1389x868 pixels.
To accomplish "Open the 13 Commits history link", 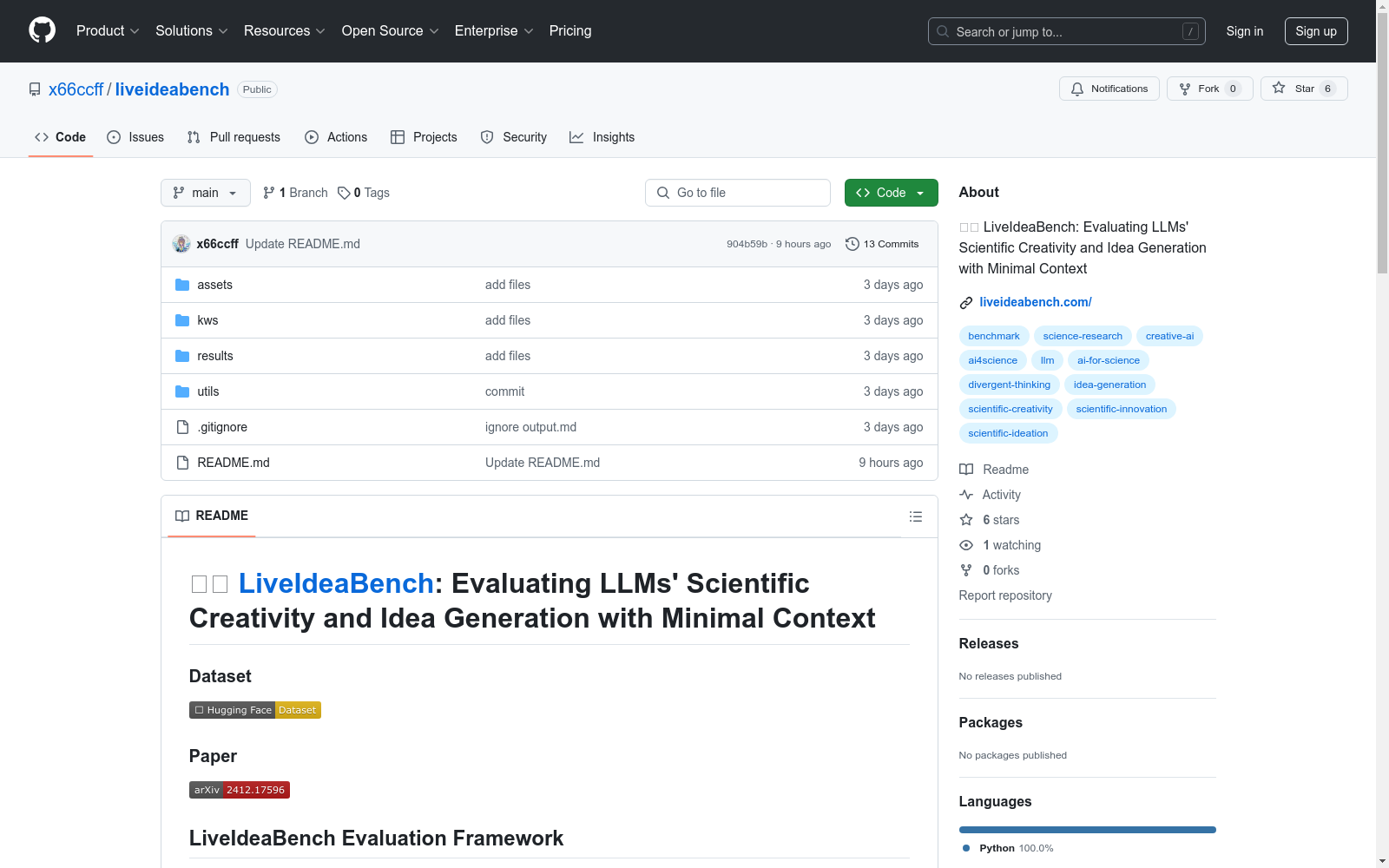I will pyautogui.click(x=882, y=244).
